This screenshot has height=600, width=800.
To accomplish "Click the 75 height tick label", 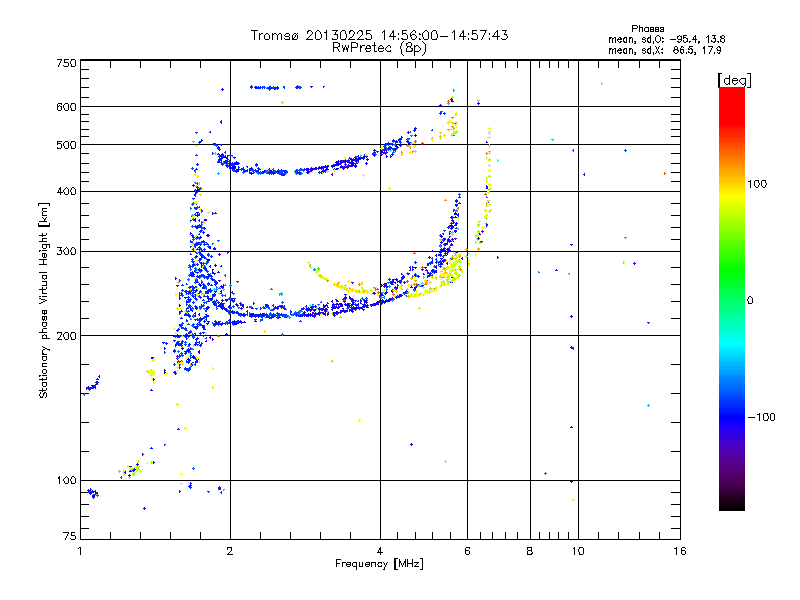I will point(69,536).
